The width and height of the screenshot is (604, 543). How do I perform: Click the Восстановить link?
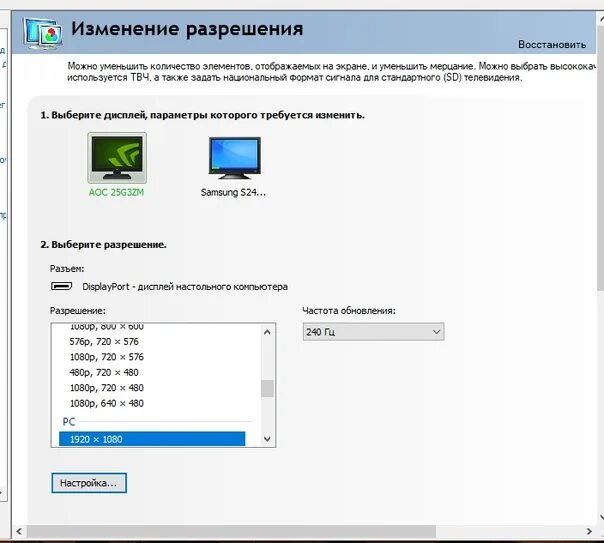point(552,45)
